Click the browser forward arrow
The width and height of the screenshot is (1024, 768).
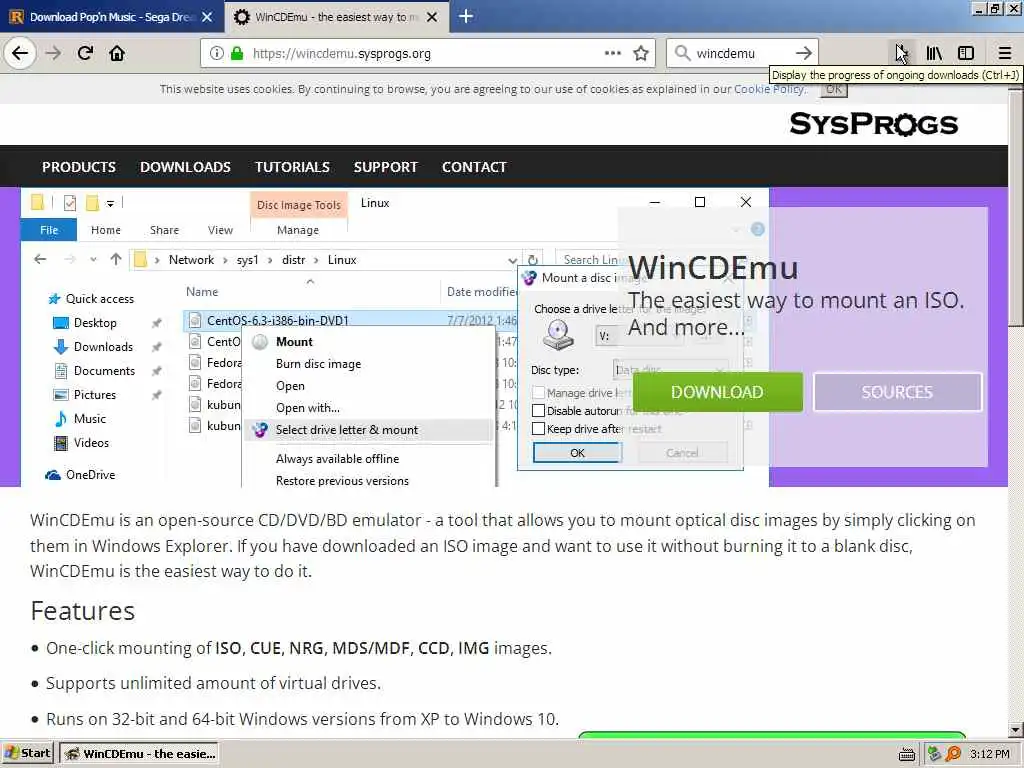point(53,53)
